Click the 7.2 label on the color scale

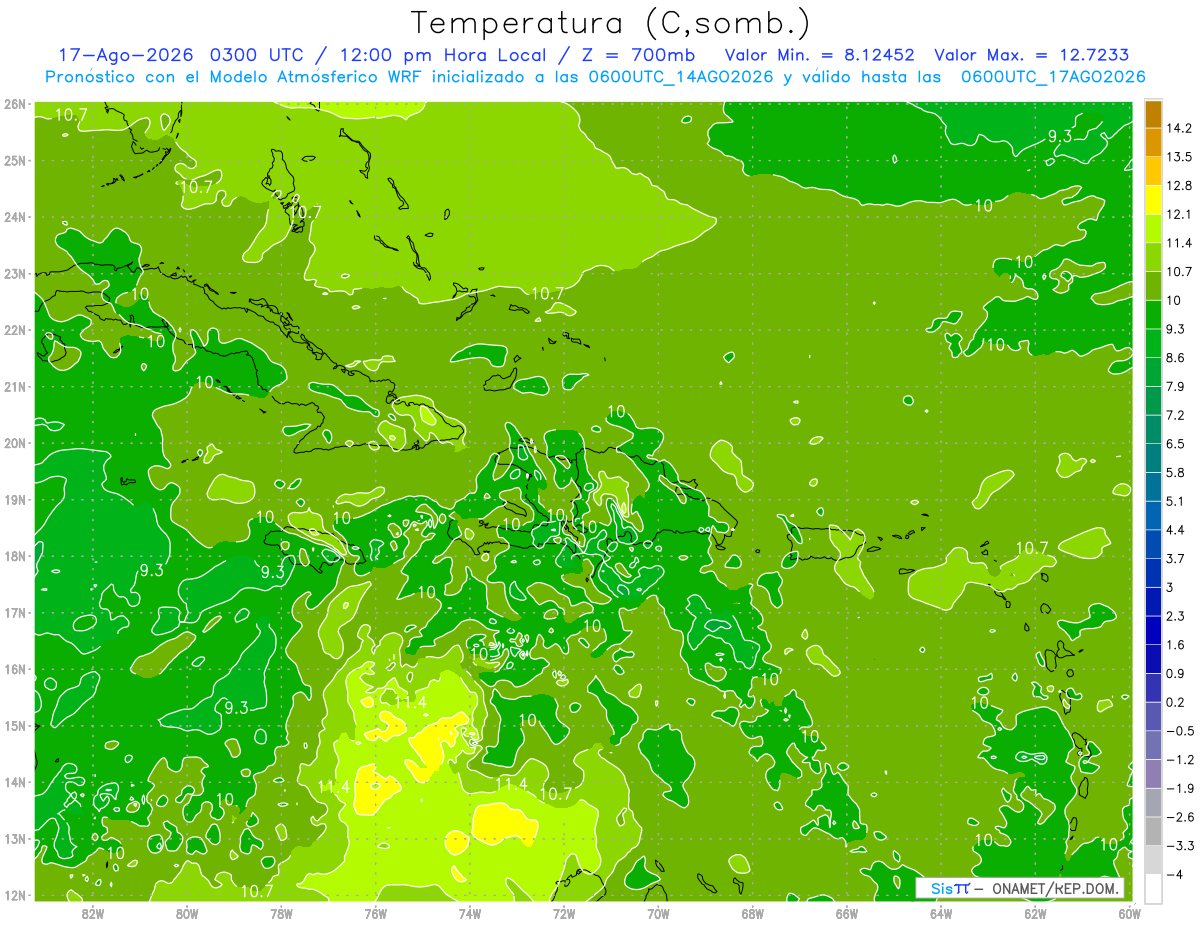tap(1175, 415)
